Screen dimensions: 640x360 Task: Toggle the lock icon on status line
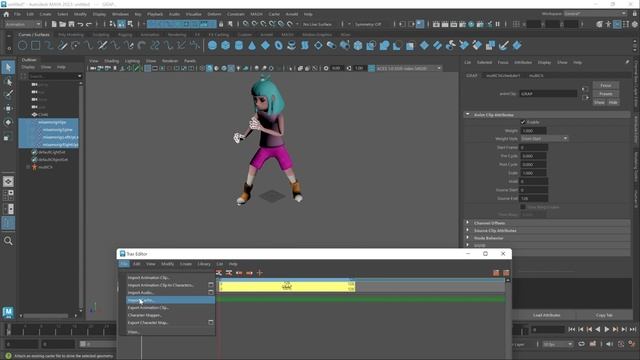point(221,24)
